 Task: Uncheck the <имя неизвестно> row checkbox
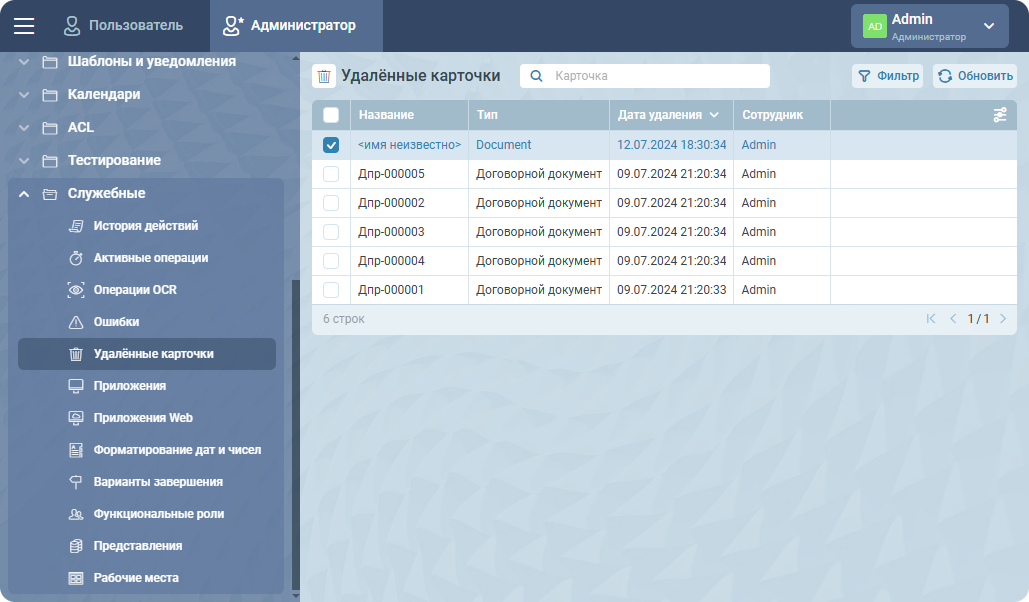click(x=331, y=145)
